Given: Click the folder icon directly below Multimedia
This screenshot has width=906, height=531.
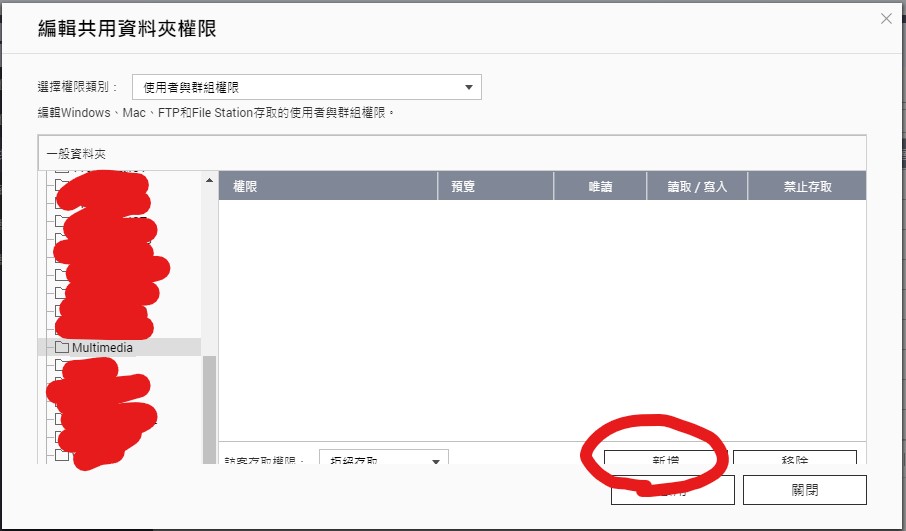Looking at the screenshot, I should (x=61, y=366).
